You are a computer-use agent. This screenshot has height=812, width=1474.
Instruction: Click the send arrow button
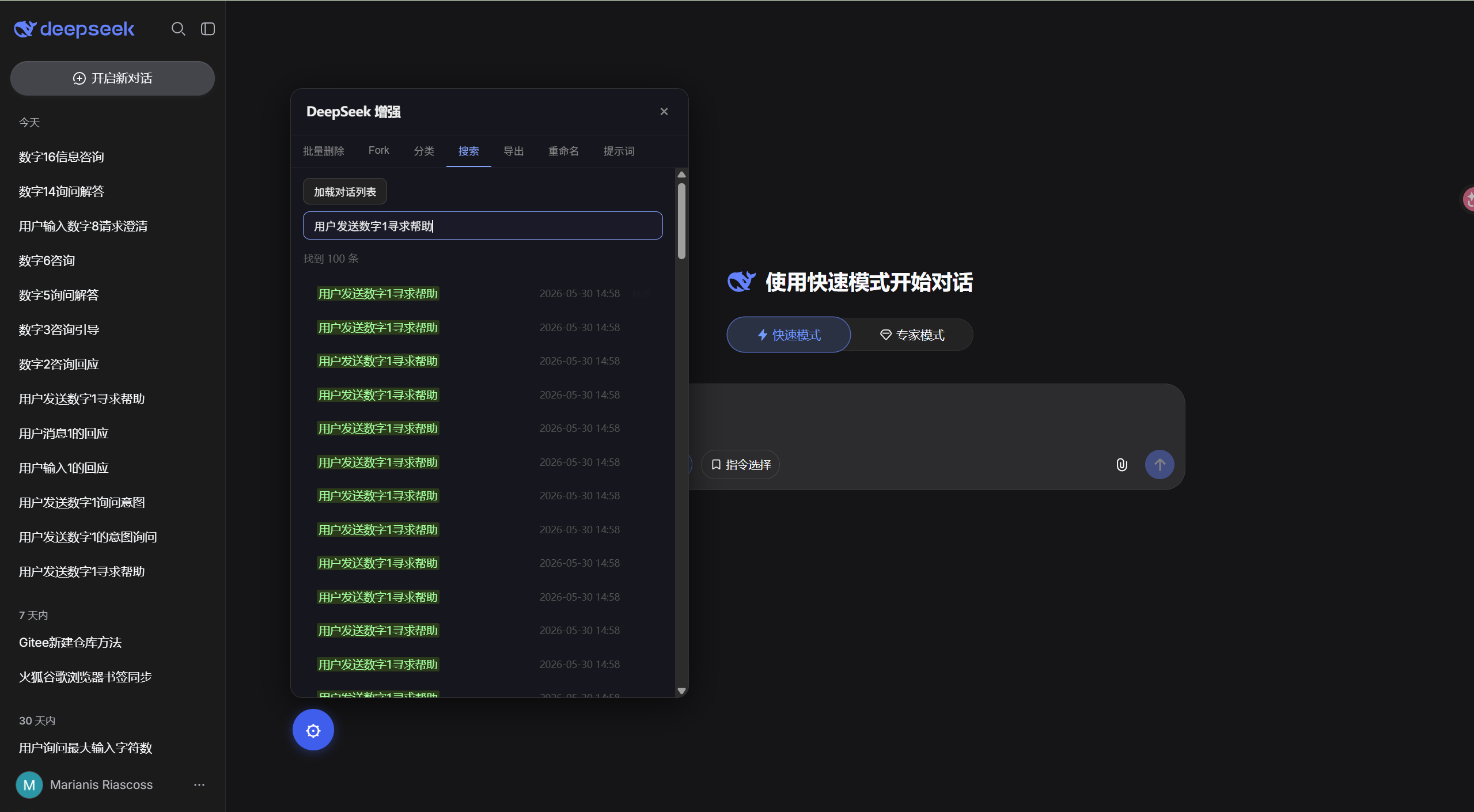tap(1160, 465)
